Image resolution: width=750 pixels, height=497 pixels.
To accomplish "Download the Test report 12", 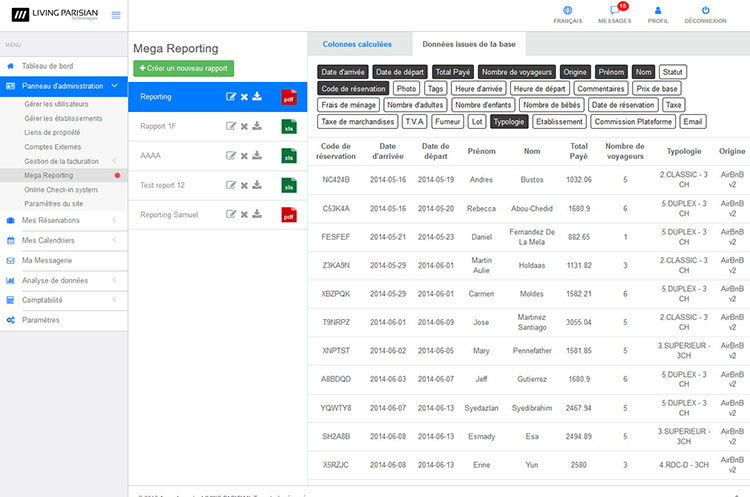I will [x=257, y=185].
